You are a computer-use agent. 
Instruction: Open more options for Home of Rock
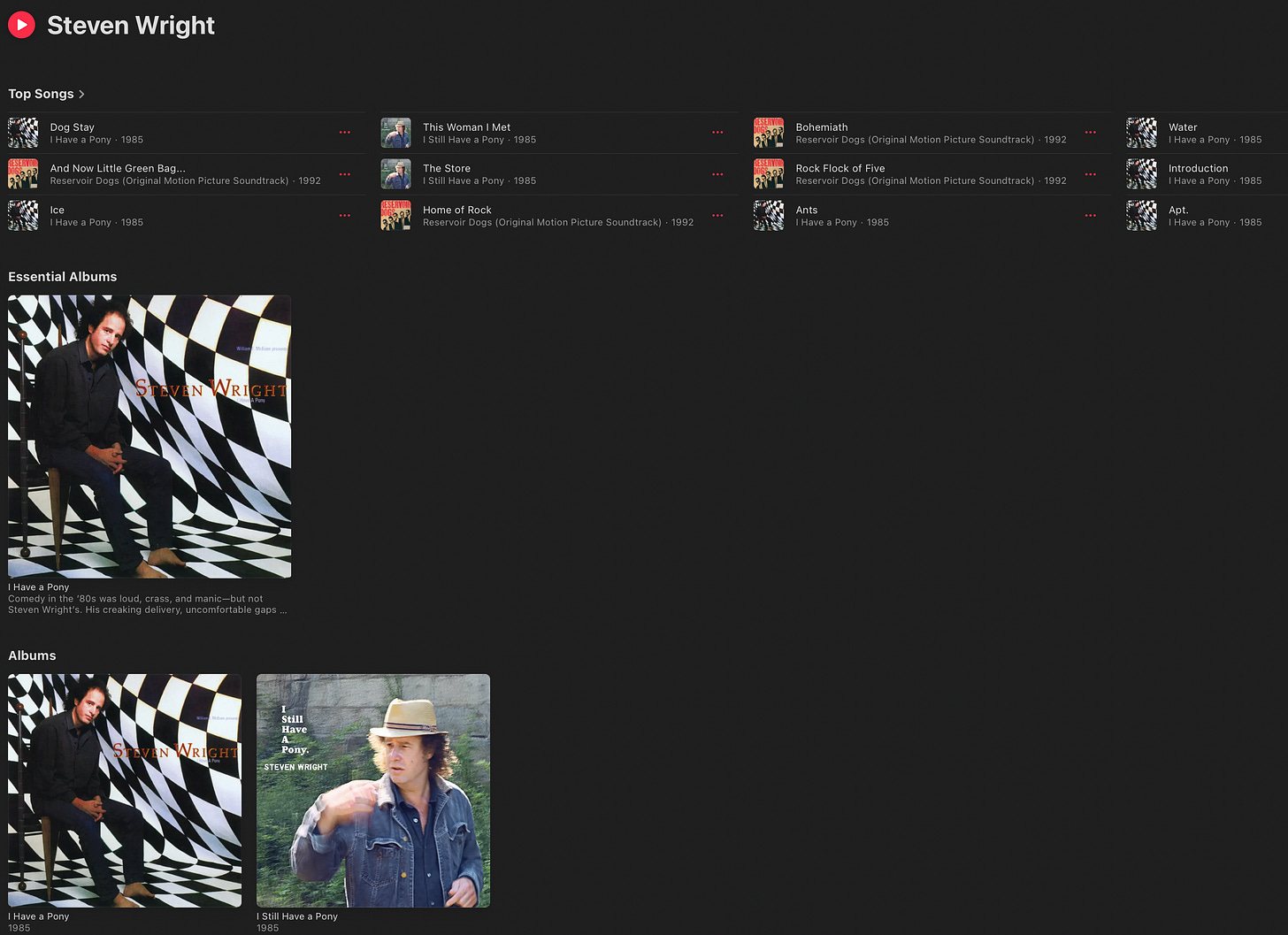[x=717, y=215]
